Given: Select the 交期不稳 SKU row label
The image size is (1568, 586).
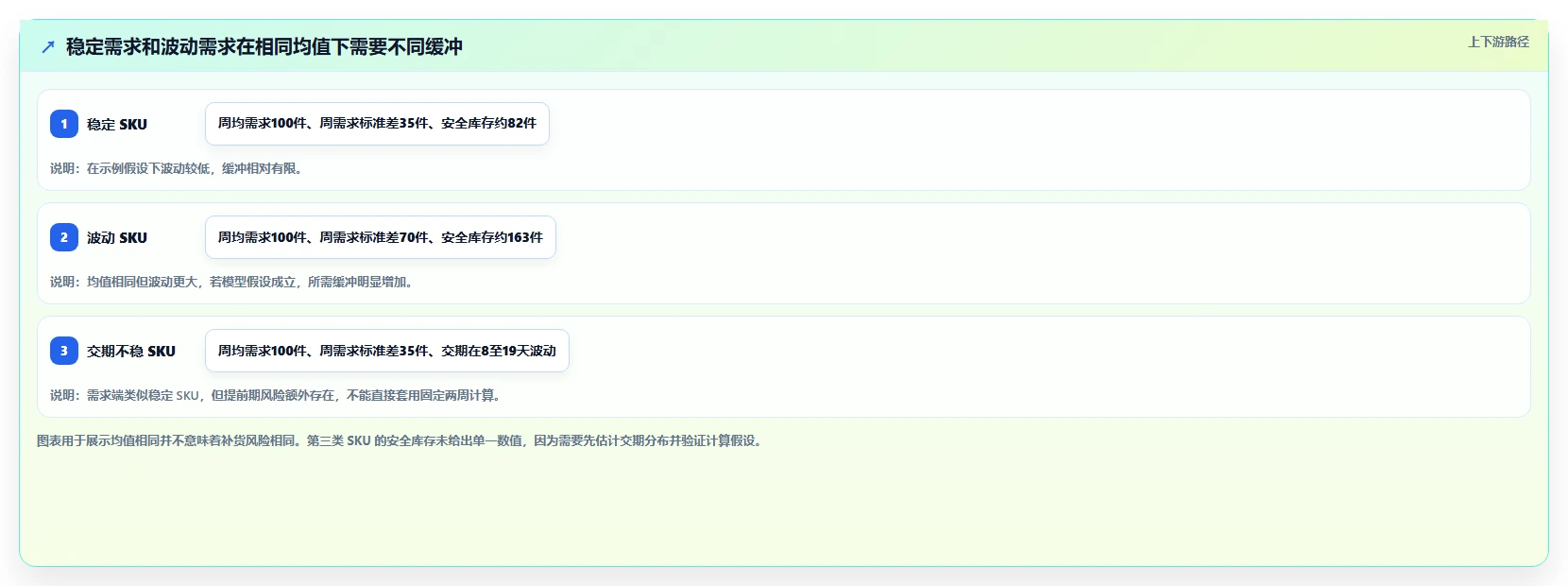Looking at the screenshot, I should (x=131, y=351).
